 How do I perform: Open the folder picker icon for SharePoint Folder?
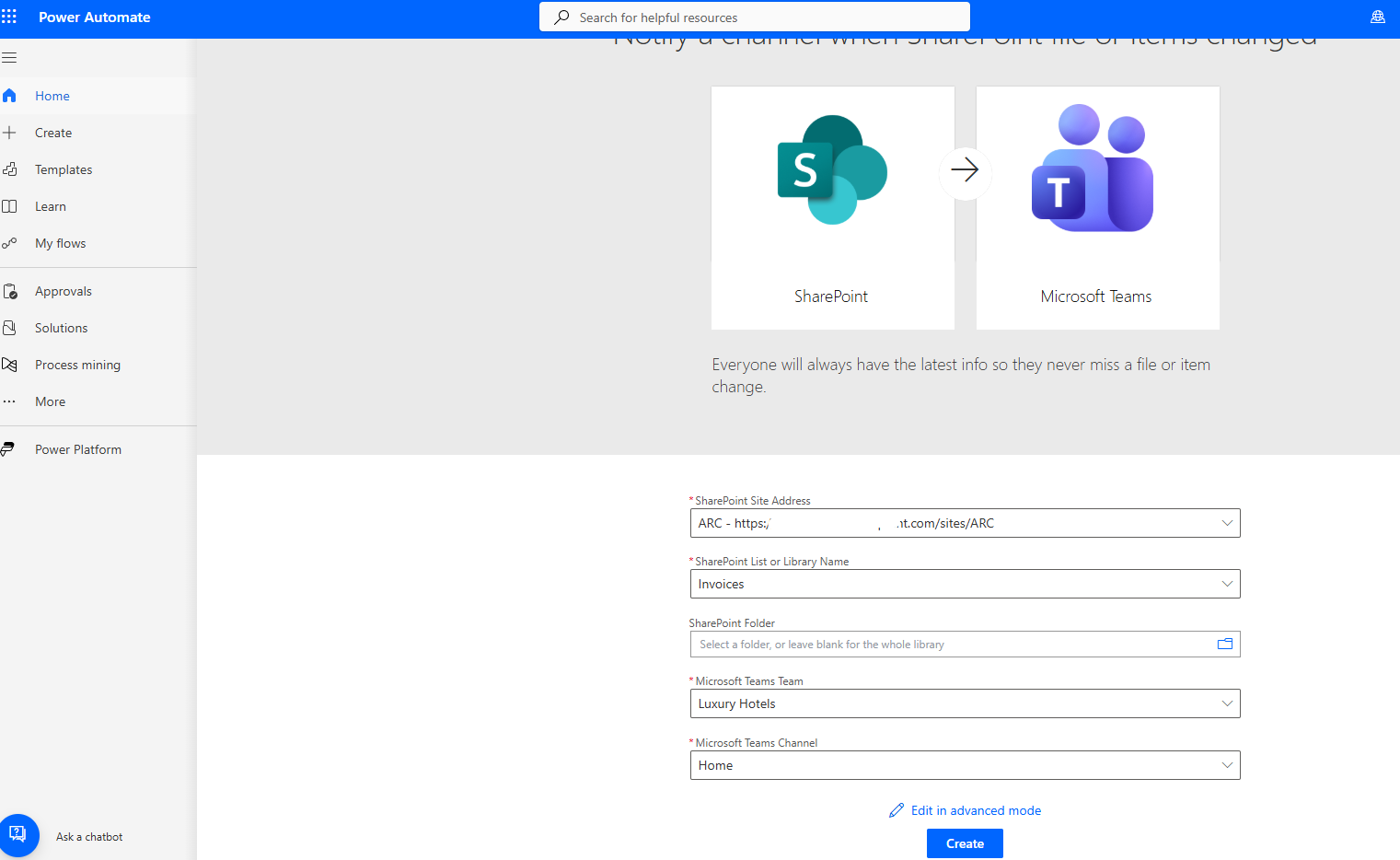[x=1224, y=645]
